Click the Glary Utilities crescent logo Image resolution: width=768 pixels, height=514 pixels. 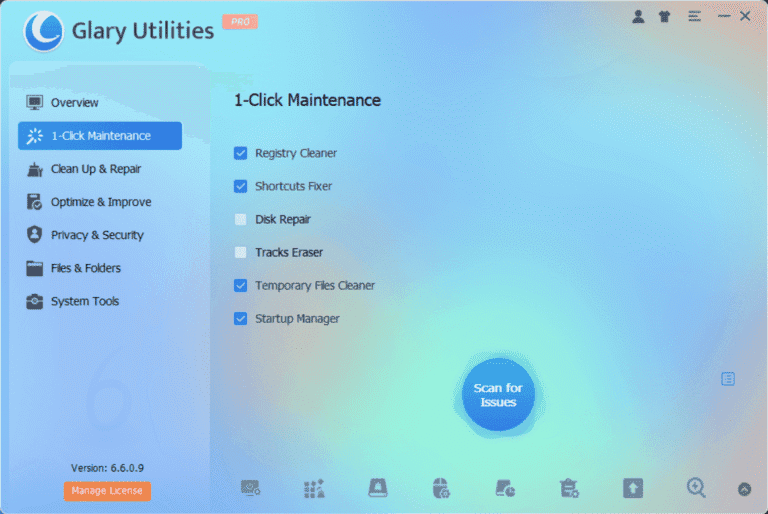44,31
